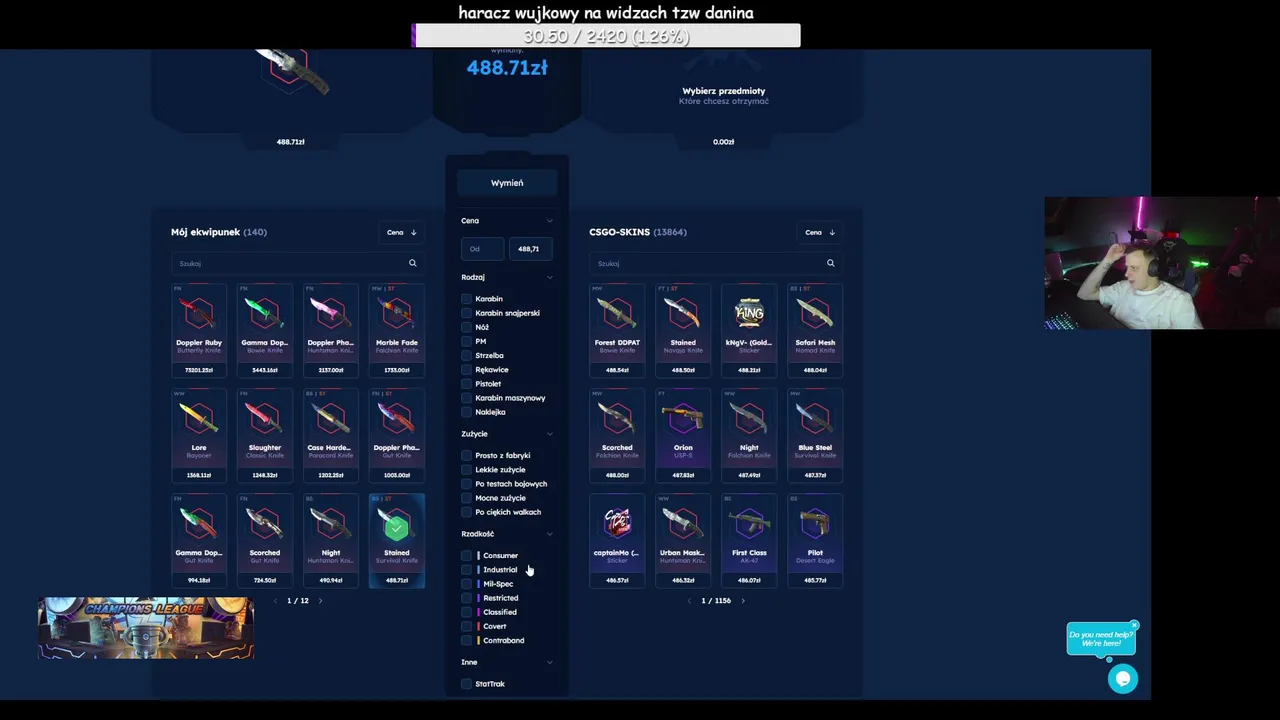Pick the Scorched Falchion Knife skin
Screen dimensions: 1280x720
pyautogui.click(x=617, y=435)
